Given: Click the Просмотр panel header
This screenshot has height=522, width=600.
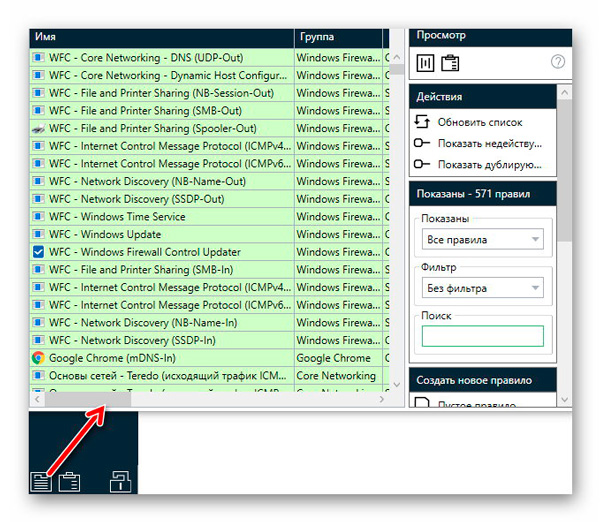Looking at the screenshot, I should point(491,37).
